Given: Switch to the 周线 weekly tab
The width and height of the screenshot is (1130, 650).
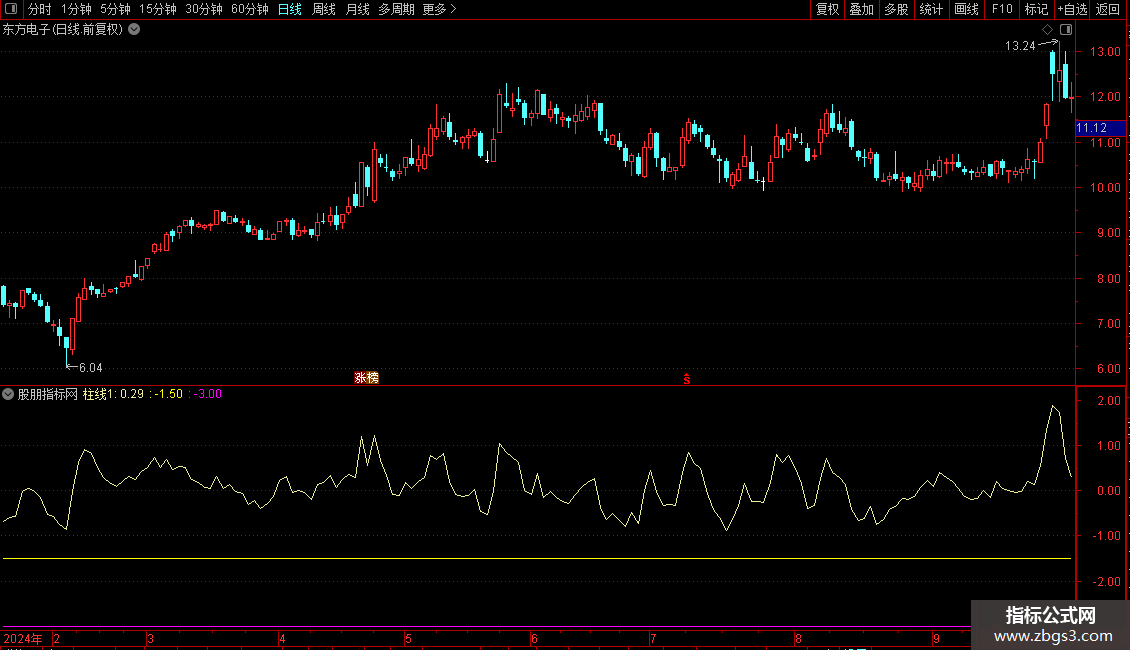Looking at the screenshot, I should [324, 9].
